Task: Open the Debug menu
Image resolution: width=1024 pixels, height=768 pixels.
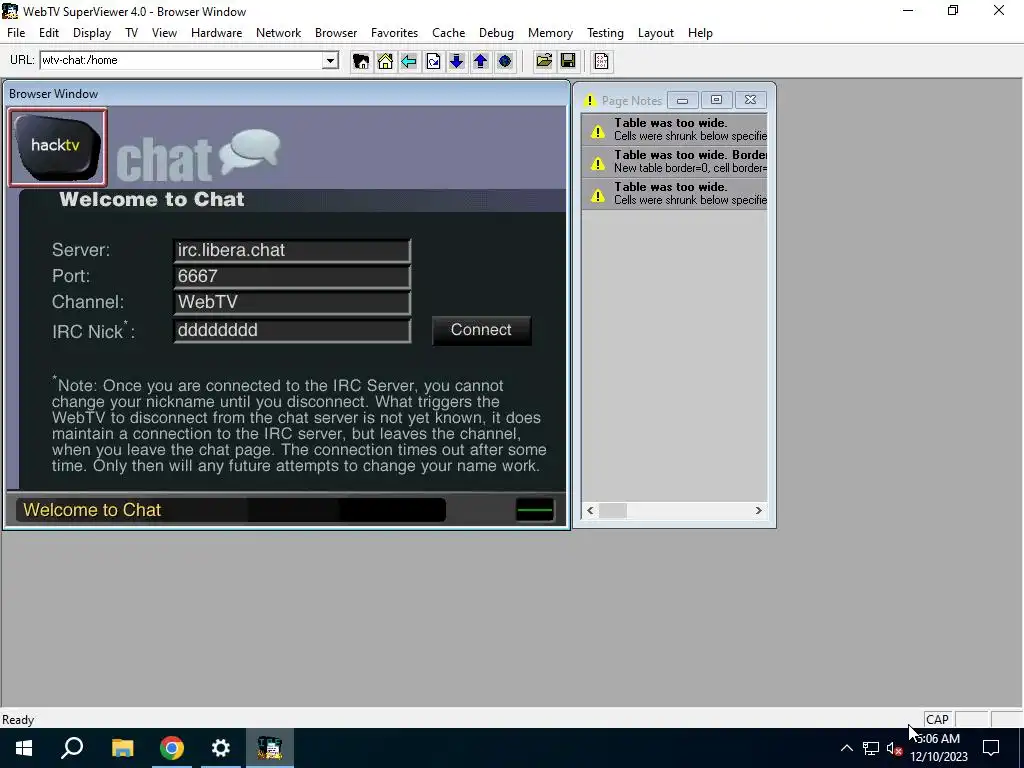Action: click(496, 33)
